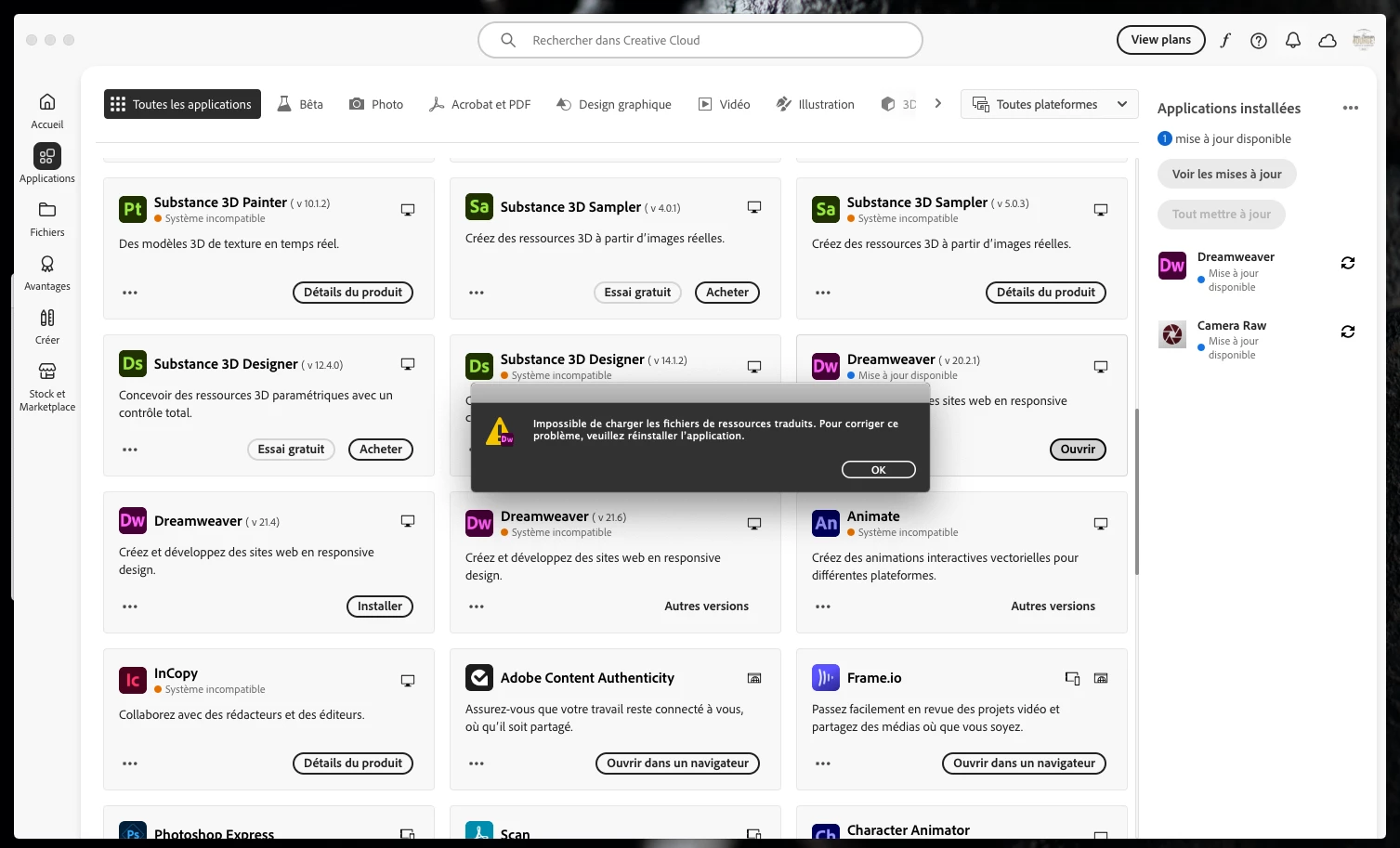Click Autres versions for Dreamweaver v 21.6
Image resolution: width=1400 pixels, height=848 pixels.
point(706,607)
